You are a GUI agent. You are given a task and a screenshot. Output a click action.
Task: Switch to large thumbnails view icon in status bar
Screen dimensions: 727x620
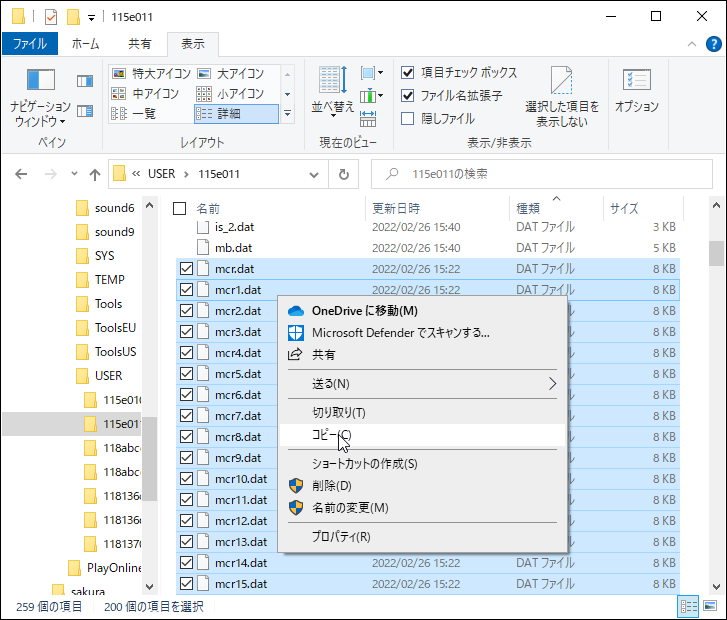coord(710,606)
